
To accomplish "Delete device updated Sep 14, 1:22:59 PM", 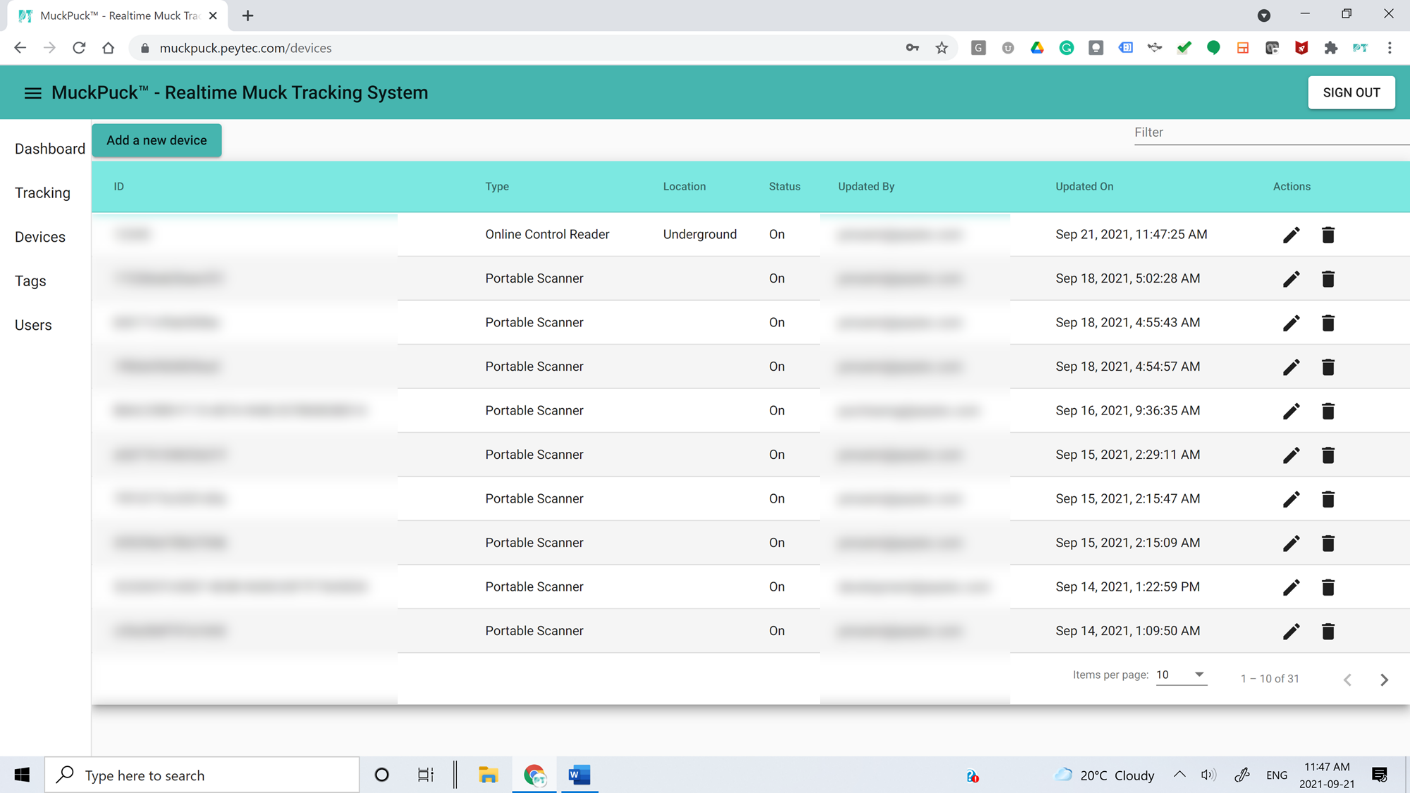I will (1328, 587).
